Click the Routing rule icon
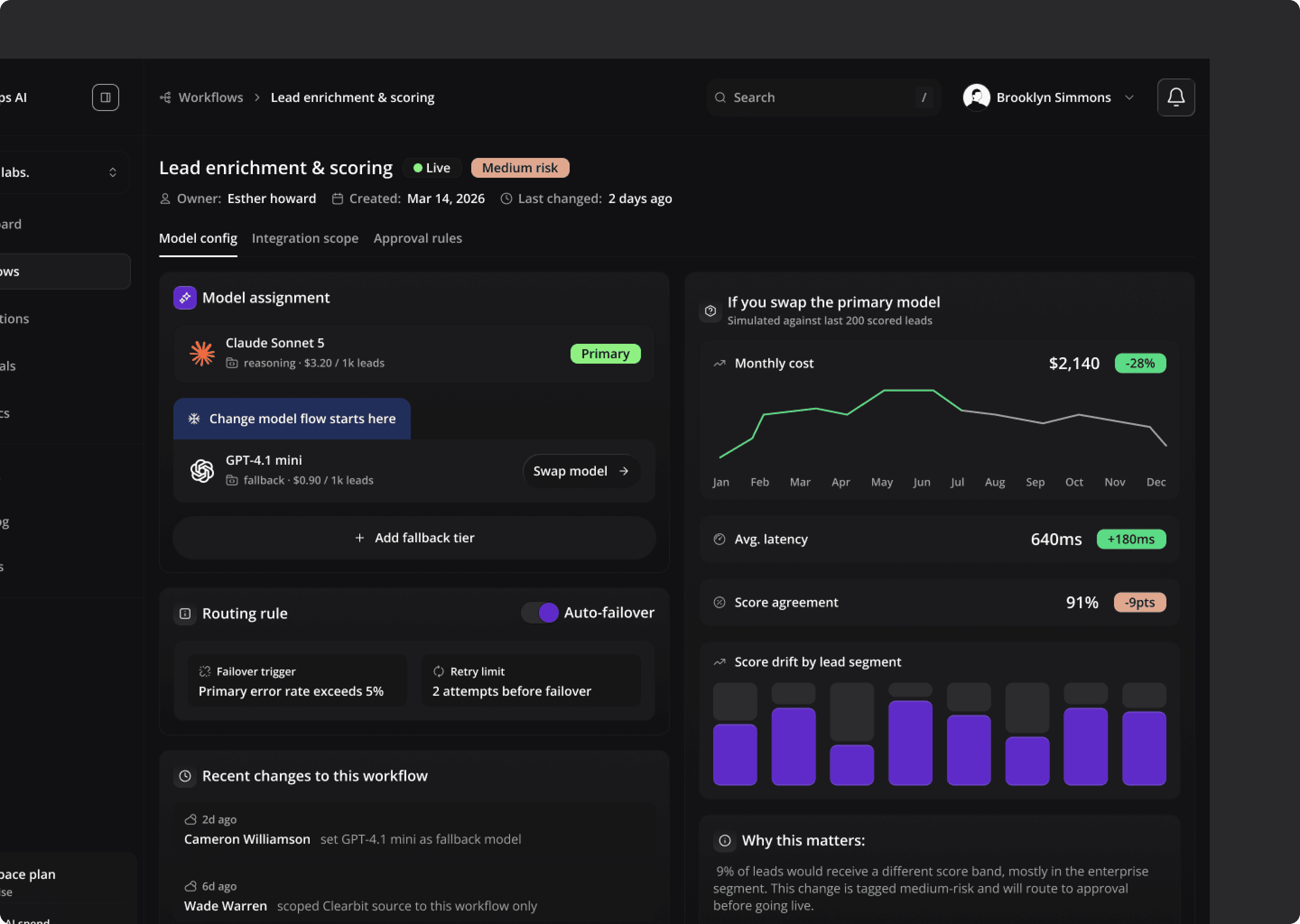The height and width of the screenshot is (924, 1300). pos(185,613)
